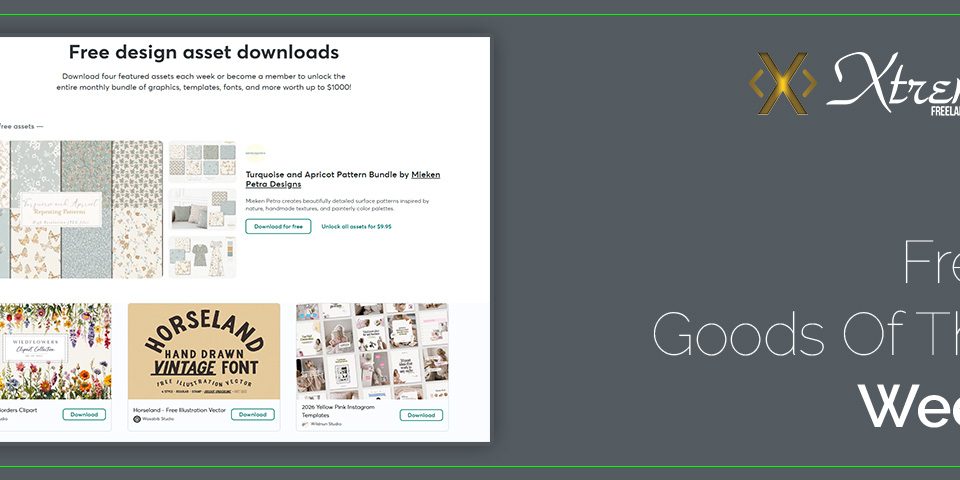Image resolution: width=960 pixels, height=480 pixels.
Task: Download the Horseland Free Illustration Vector
Action: [x=252, y=414]
